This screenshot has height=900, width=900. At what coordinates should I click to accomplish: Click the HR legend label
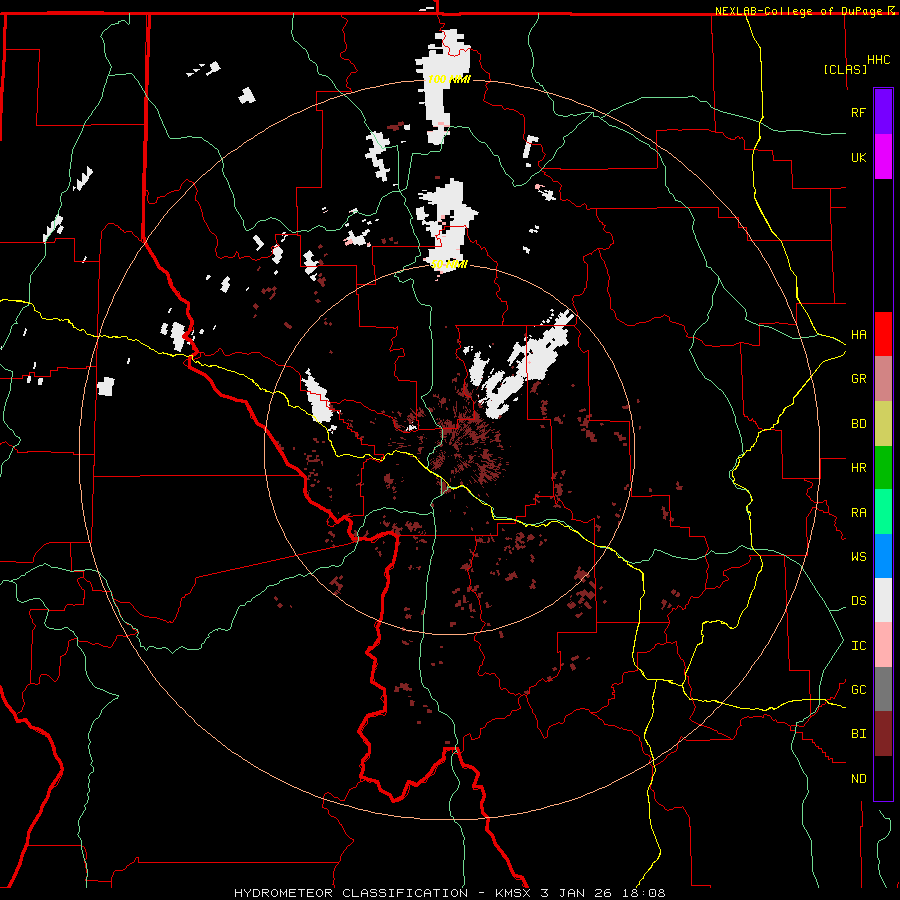[x=859, y=468]
